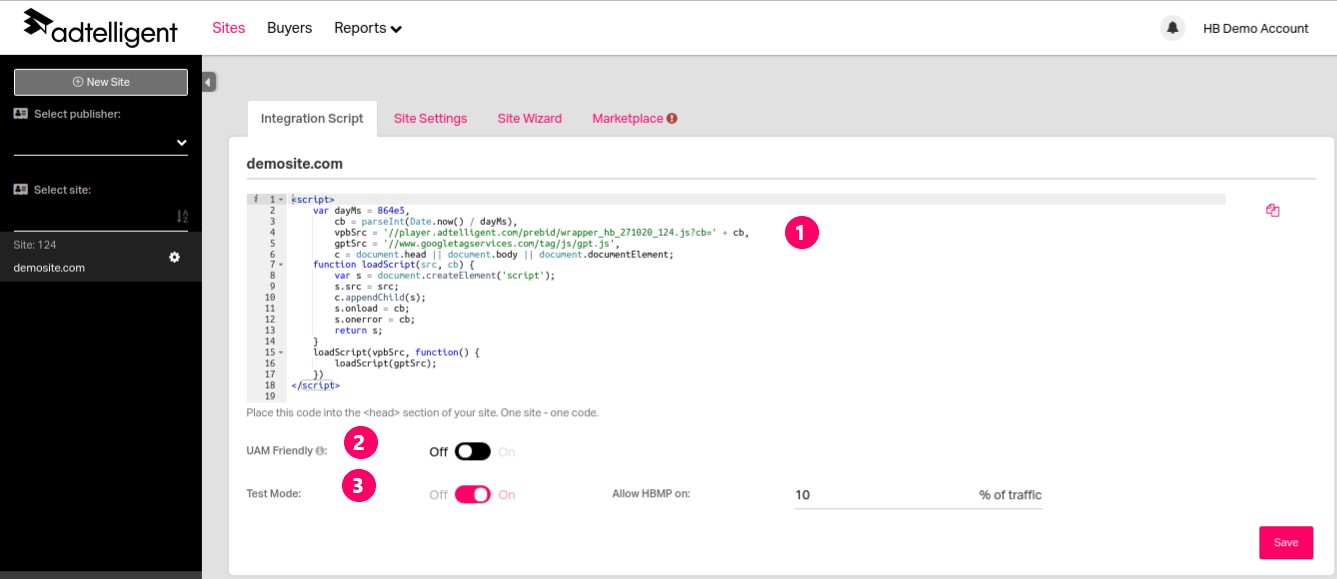1337x579 pixels.
Task: Click the New Site button
Action: 101,82
